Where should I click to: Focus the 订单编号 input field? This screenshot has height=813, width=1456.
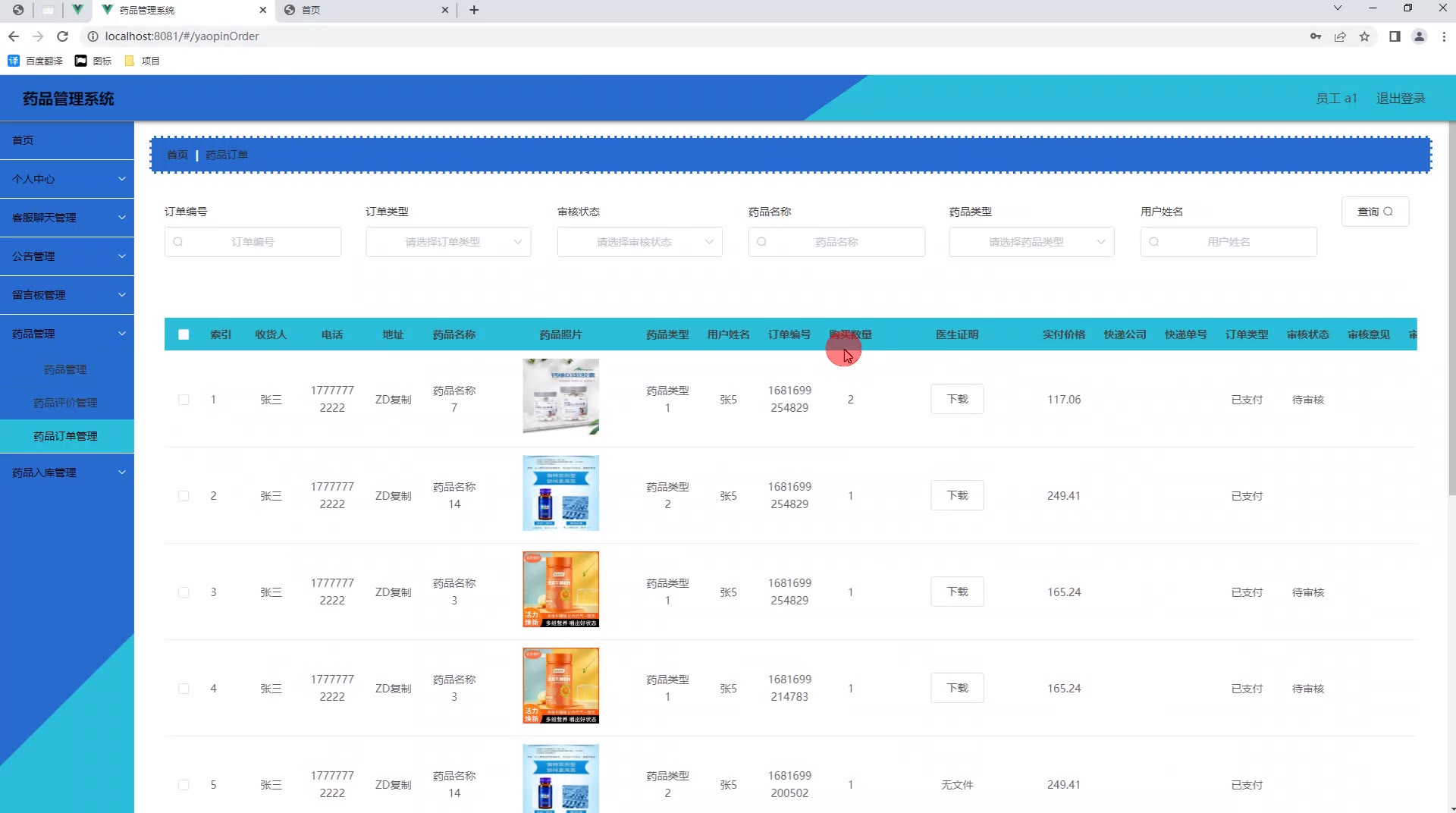click(x=253, y=242)
